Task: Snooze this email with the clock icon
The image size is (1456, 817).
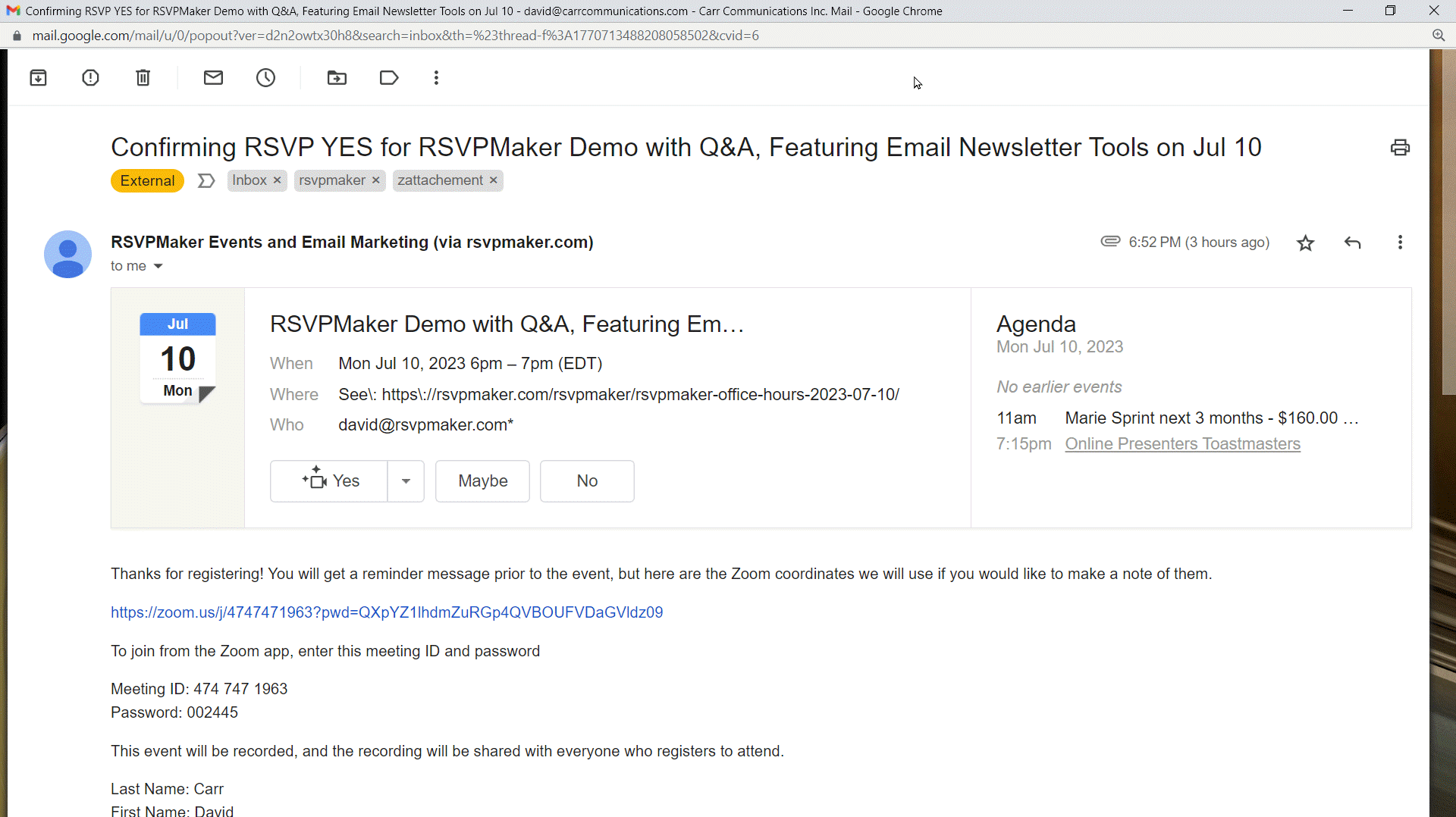Action: (265, 77)
